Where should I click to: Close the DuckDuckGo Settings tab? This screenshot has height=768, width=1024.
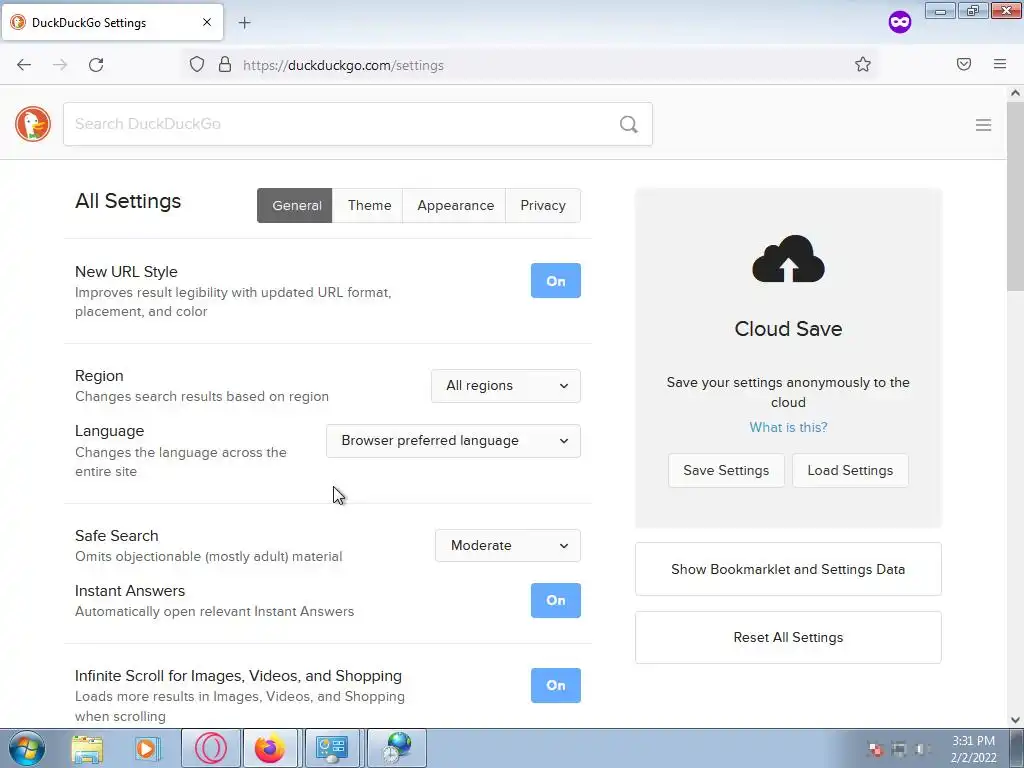pos(207,22)
